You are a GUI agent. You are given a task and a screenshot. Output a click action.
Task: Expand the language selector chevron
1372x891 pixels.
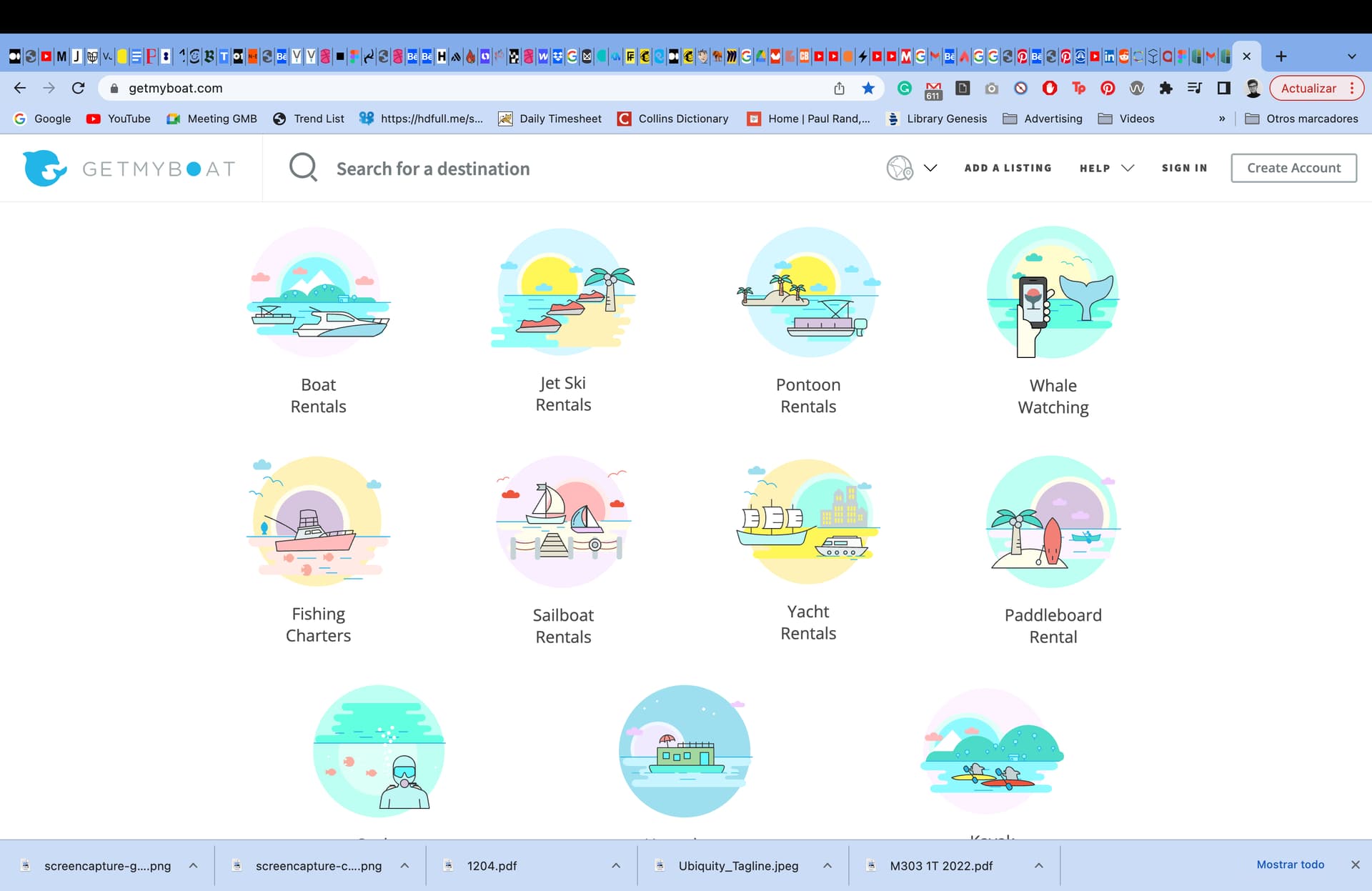coord(930,168)
